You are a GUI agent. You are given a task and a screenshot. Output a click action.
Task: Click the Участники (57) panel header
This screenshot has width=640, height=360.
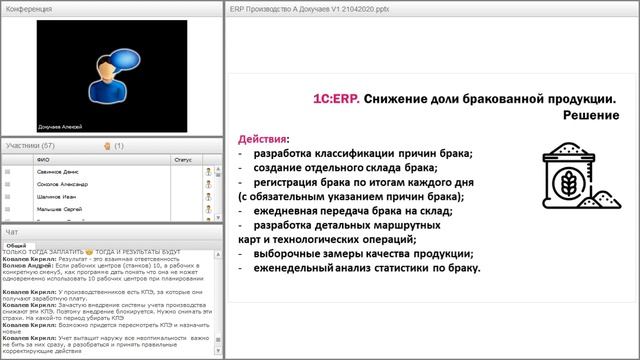click(x=112, y=146)
